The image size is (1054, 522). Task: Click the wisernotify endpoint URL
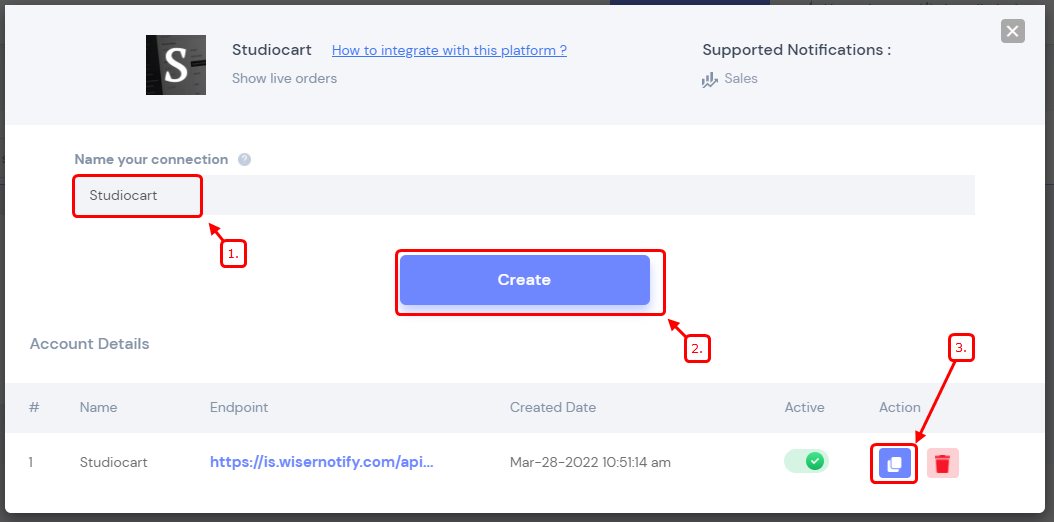click(322, 462)
